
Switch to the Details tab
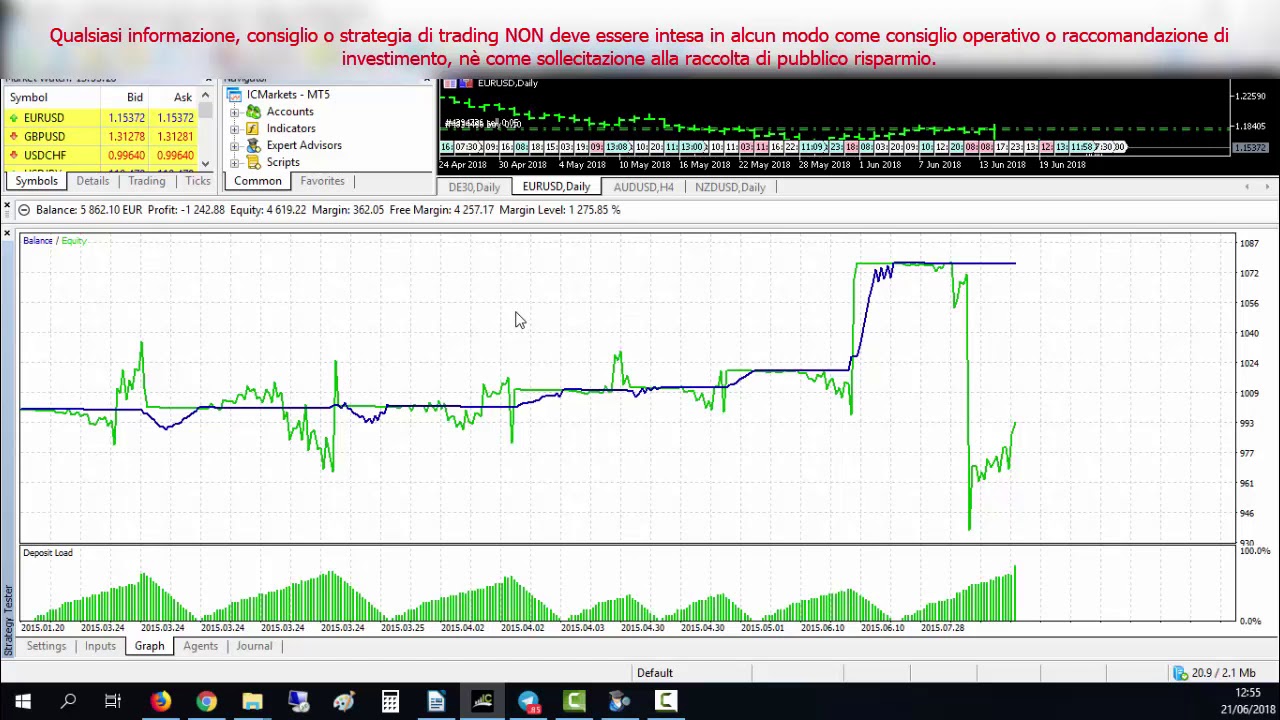[x=93, y=181]
